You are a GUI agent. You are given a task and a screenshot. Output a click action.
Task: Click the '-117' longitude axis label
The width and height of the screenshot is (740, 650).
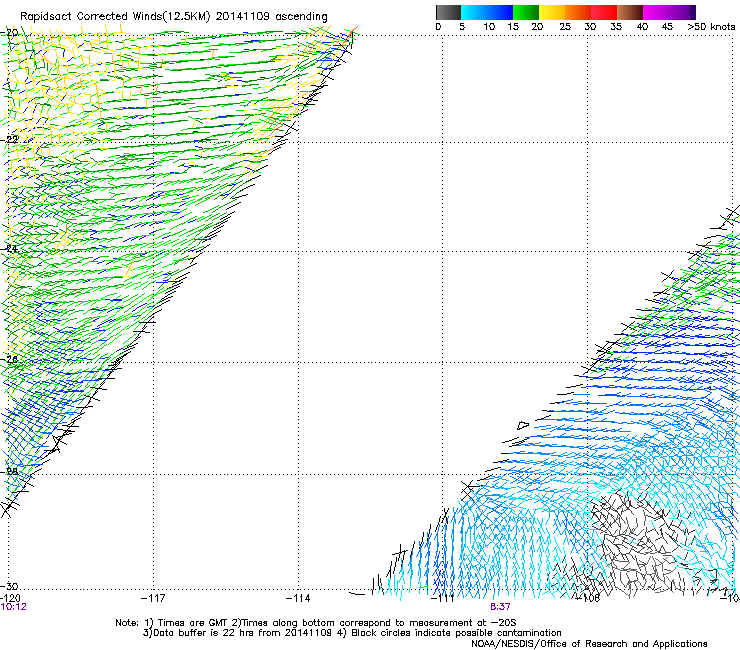coord(153,598)
